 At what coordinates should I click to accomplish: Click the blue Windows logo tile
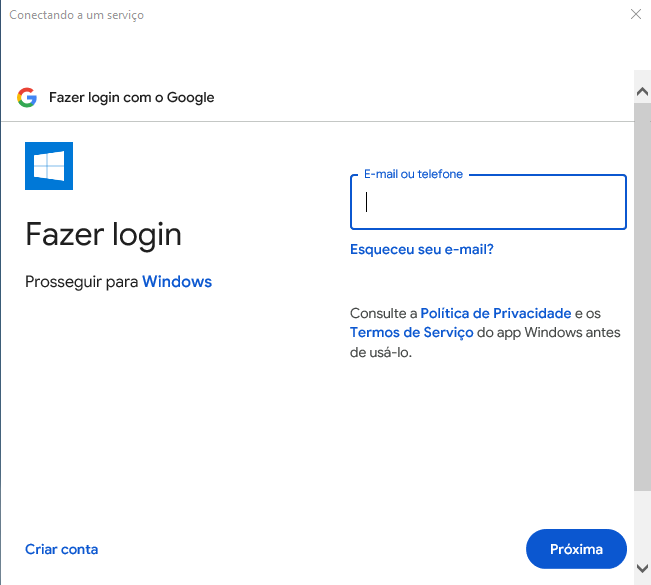tap(49, 166)
